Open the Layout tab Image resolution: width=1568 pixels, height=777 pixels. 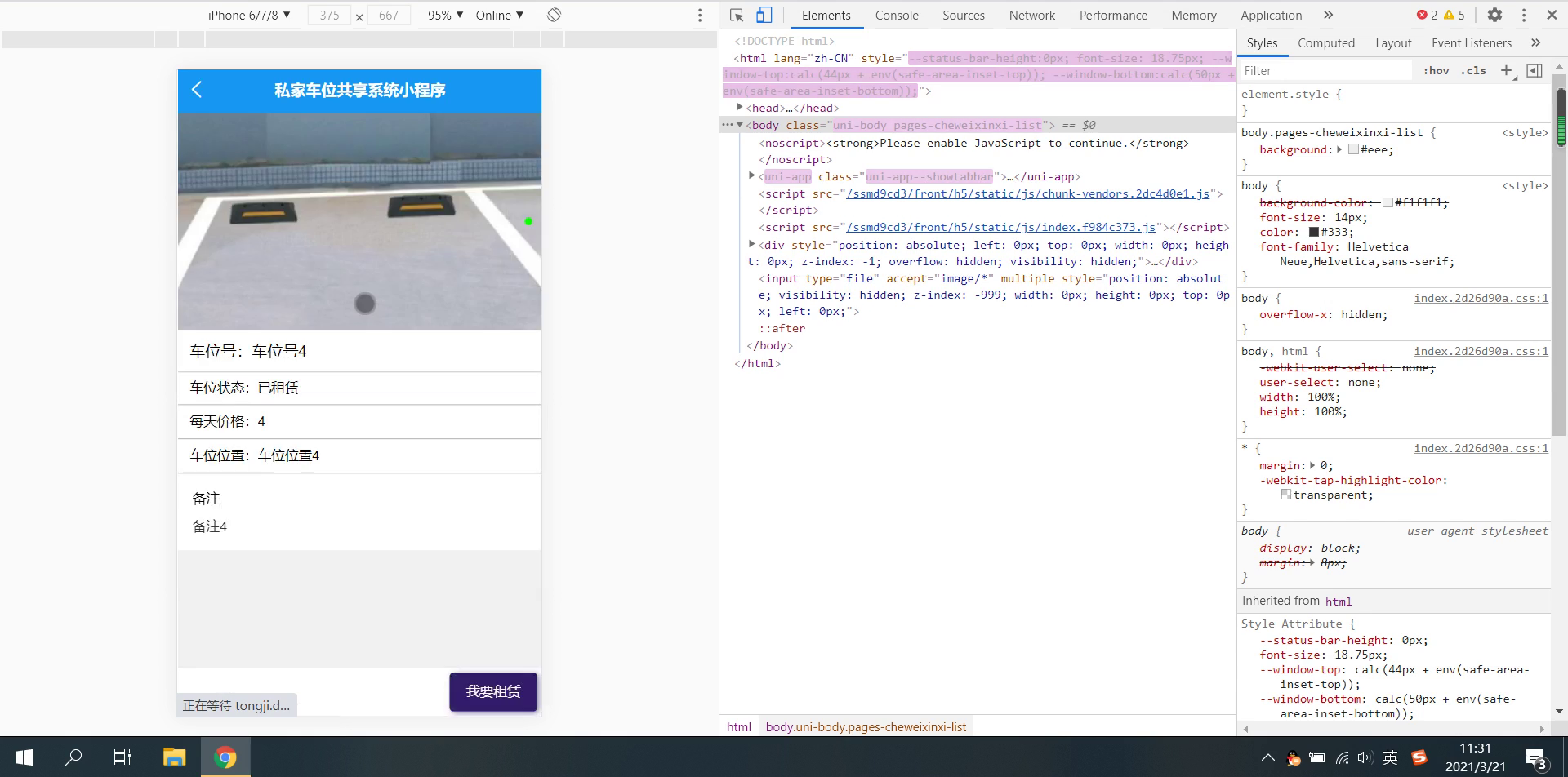1393,42
